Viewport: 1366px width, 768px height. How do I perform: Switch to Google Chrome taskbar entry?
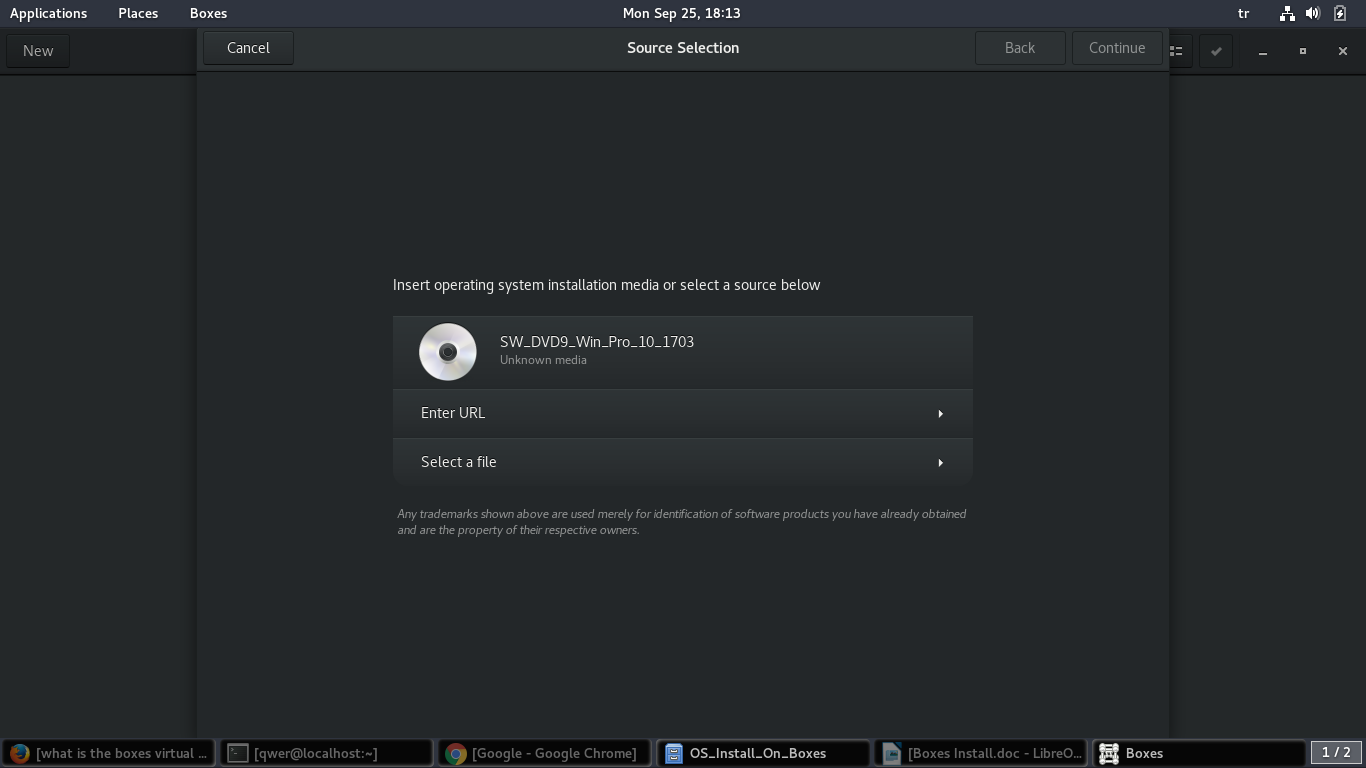[545, 753]
